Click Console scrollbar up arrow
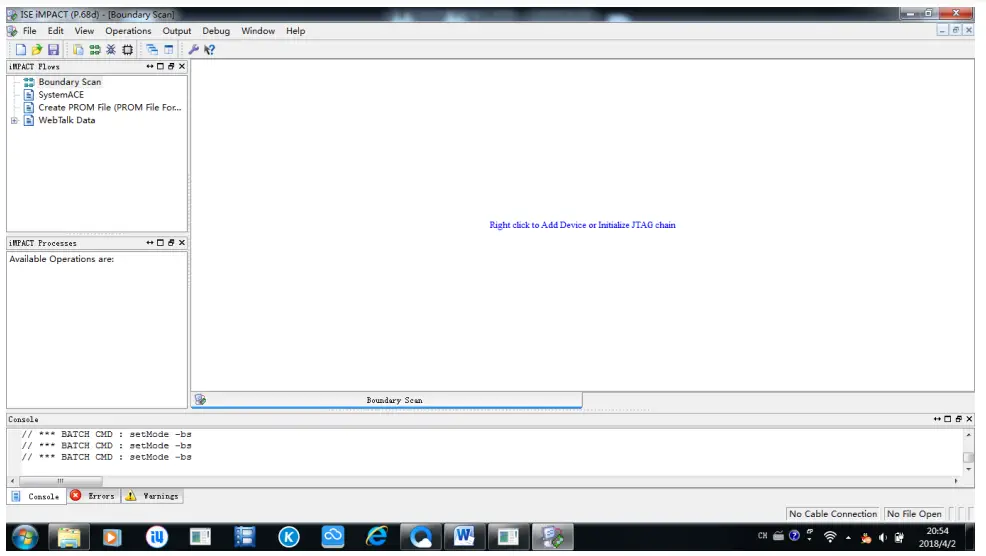Image resolution: width=986 pixels, height=556 pixels. click(968, 435)
